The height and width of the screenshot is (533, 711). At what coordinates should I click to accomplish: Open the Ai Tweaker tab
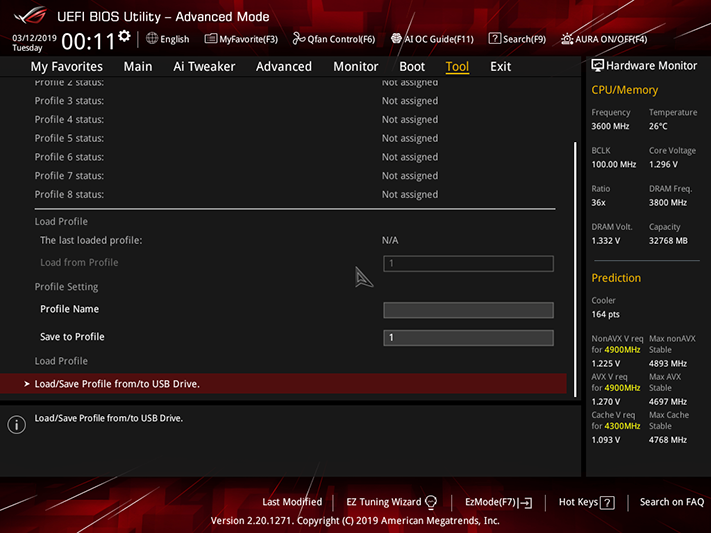(204, 67)
